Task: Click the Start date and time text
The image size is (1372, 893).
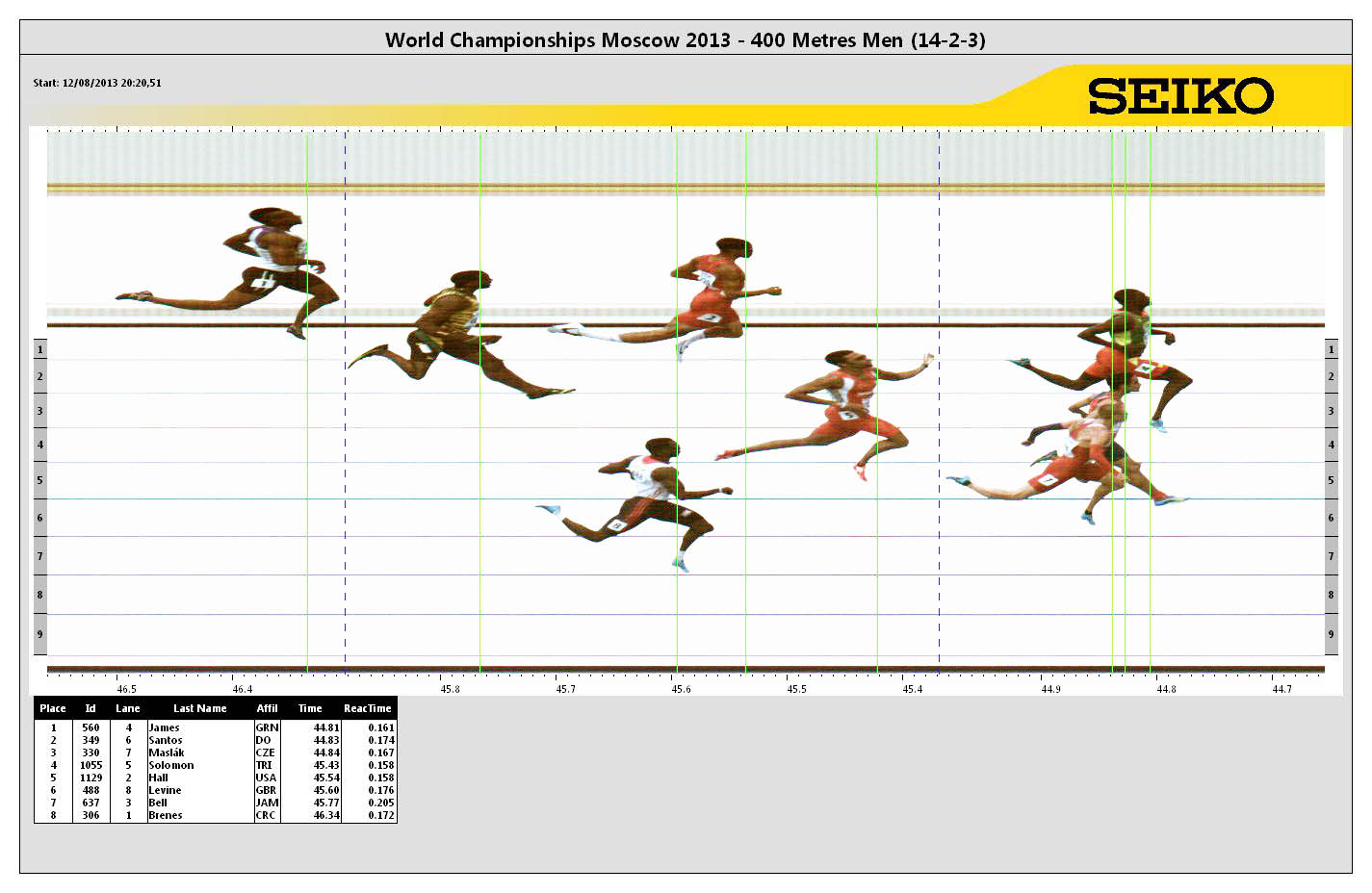Action: point(97,83)
